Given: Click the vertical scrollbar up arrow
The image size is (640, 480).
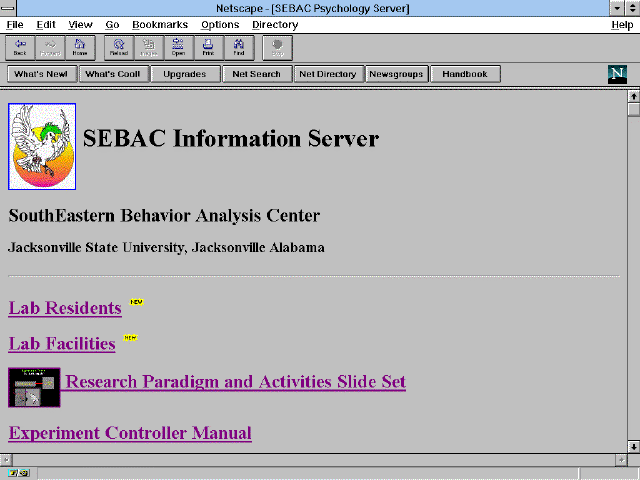Looking at the screenshot, I should tap(633, 97).
